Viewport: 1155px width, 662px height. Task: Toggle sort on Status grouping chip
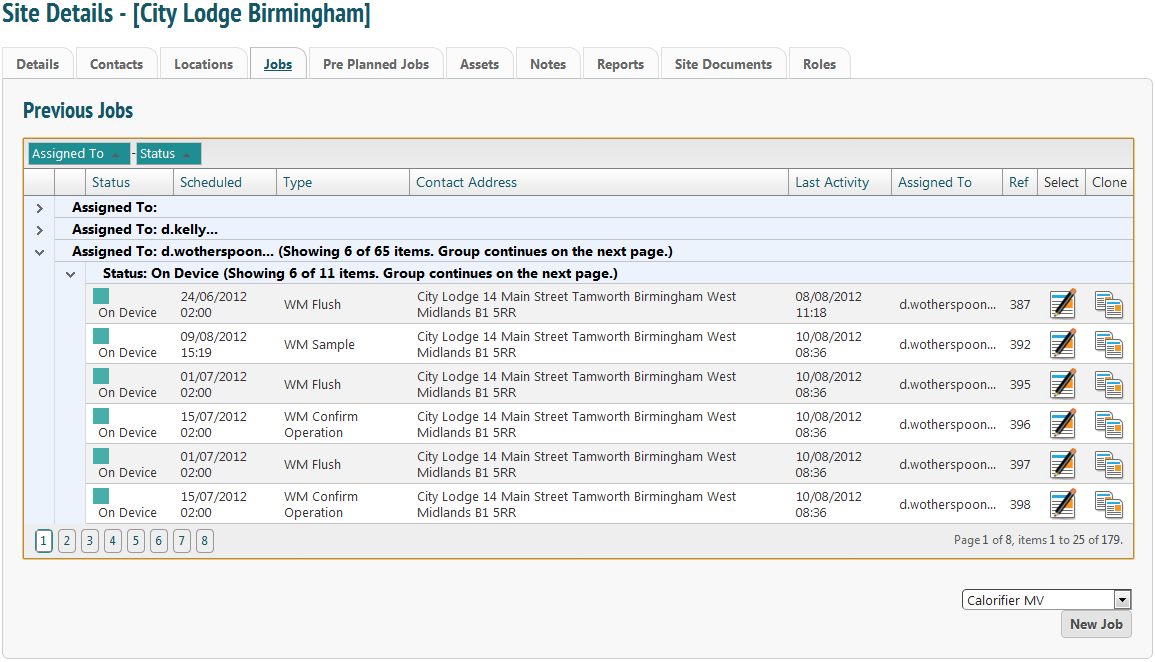tap(168, 153)
